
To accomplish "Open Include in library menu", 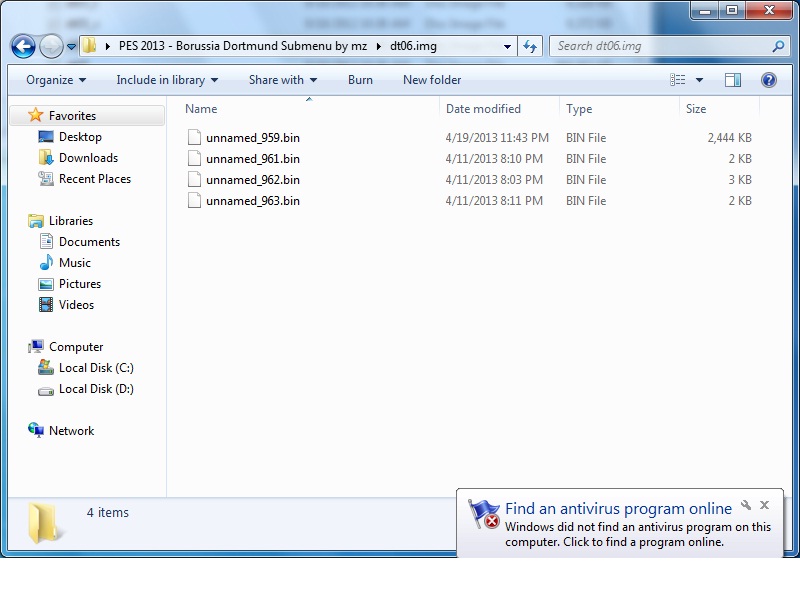I will 167,80.
